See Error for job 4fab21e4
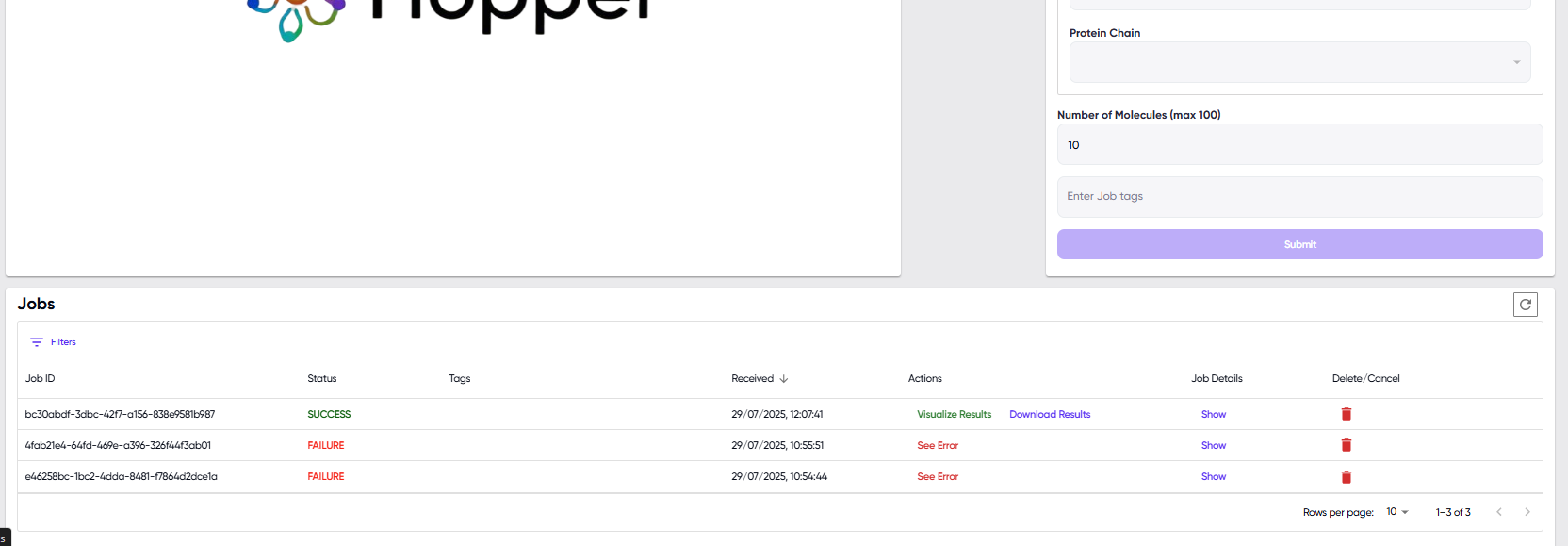This screenshot has width=1568, height=546. click(938, 445)
